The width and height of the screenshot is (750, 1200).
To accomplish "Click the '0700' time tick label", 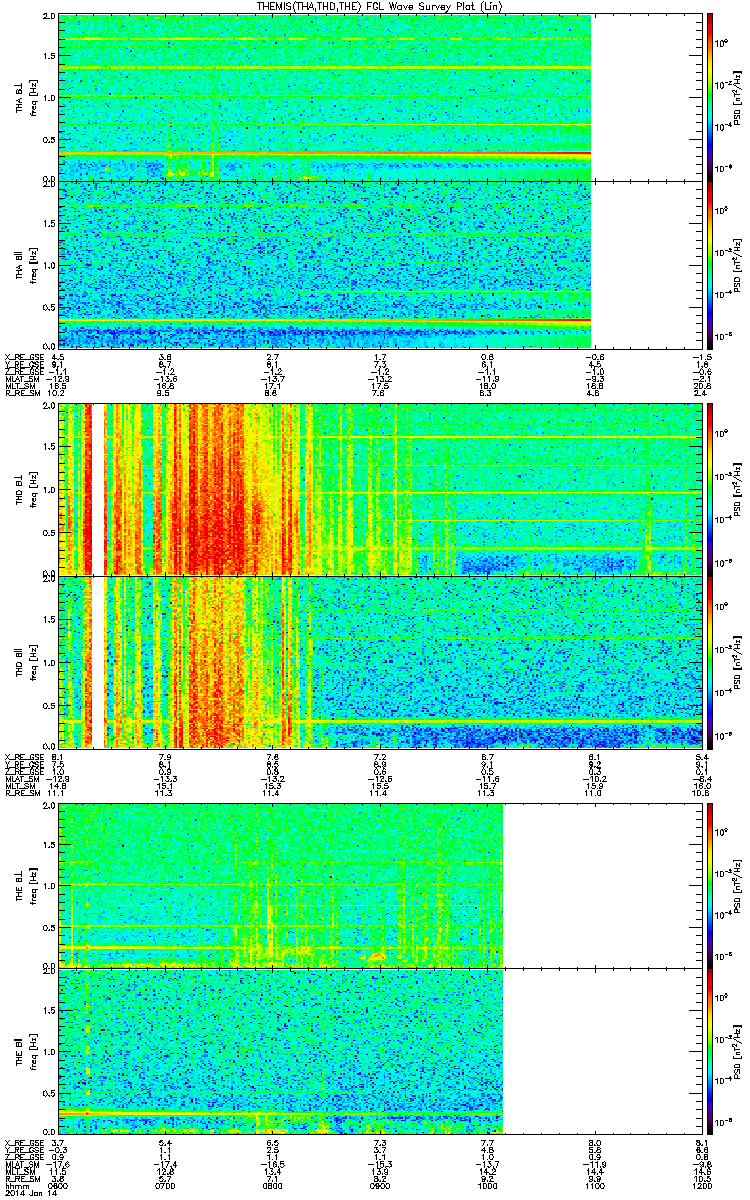I will pos(166,1186).
